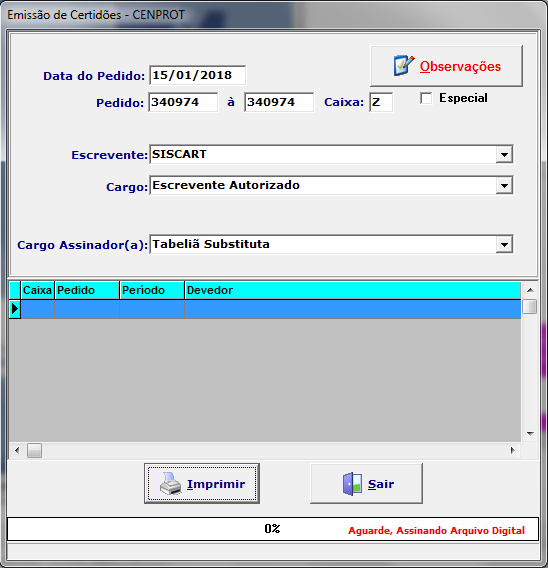Click the door icon on Sair
Image resolution: width=548 pixels, height=570 pixels.
[x=352, y=484]
